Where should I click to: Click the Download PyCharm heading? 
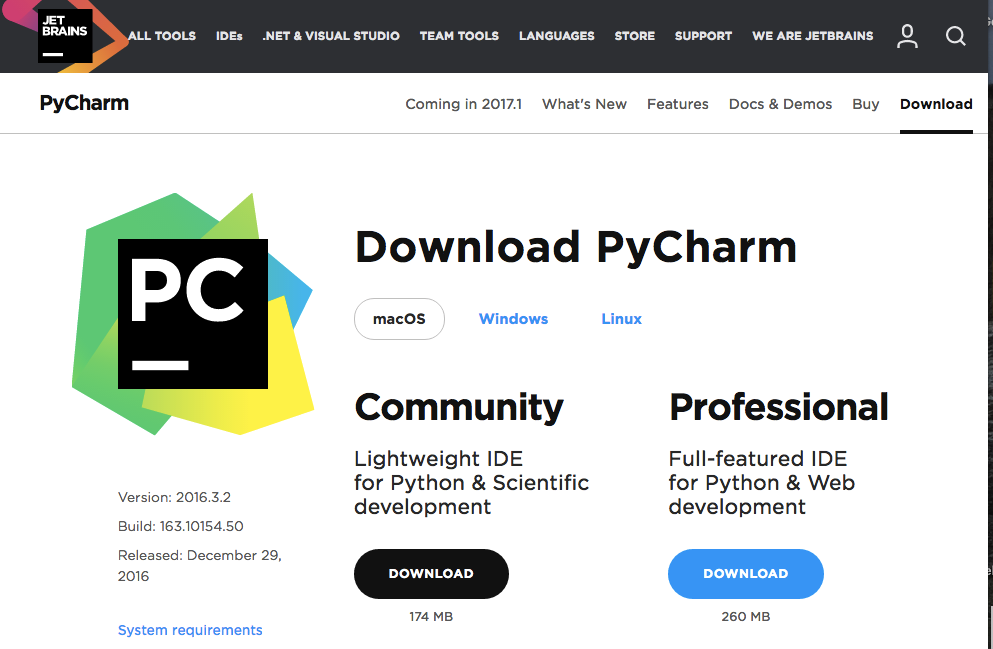coord(576,248)
